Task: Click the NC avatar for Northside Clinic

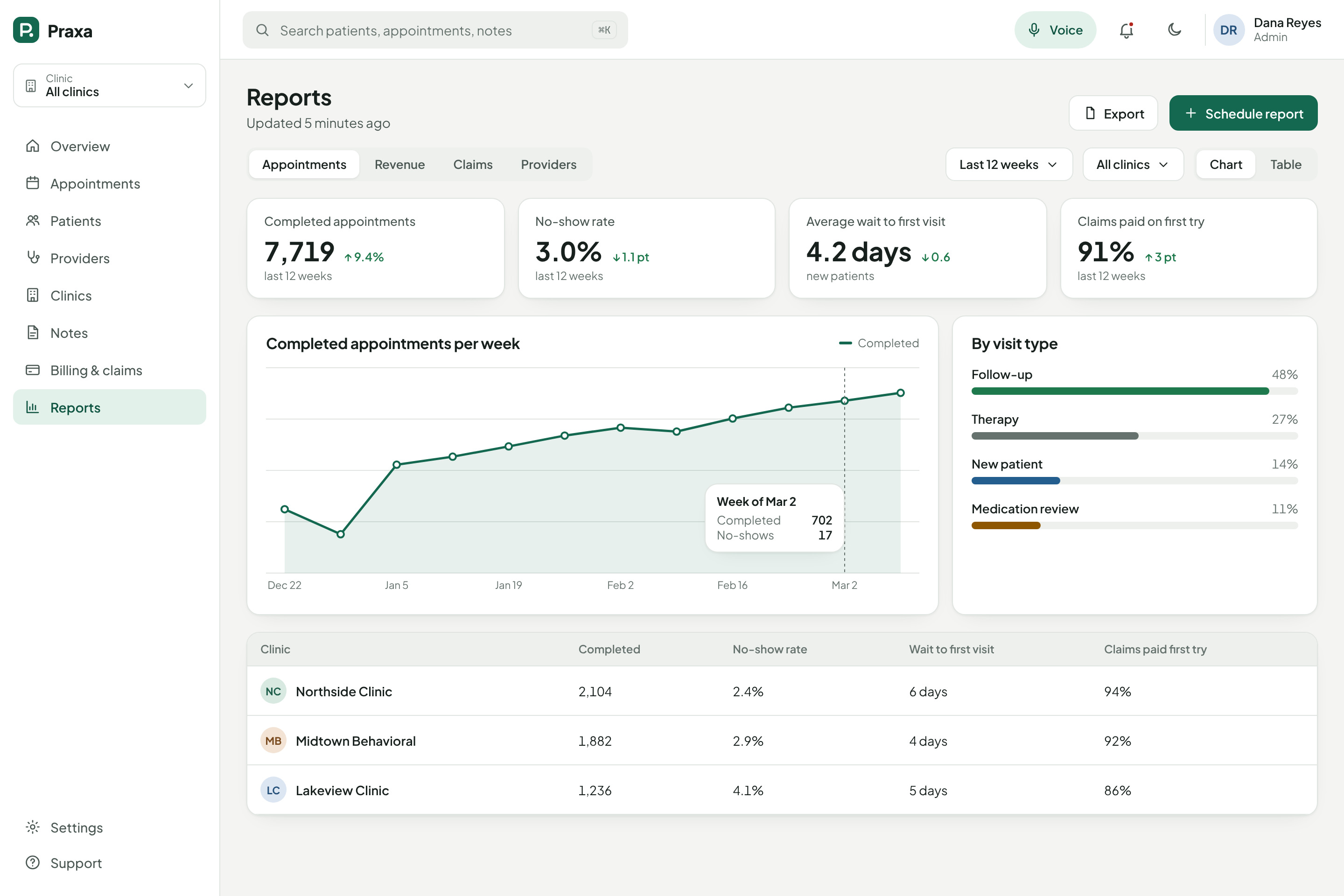Action: [x=273, y=691]
